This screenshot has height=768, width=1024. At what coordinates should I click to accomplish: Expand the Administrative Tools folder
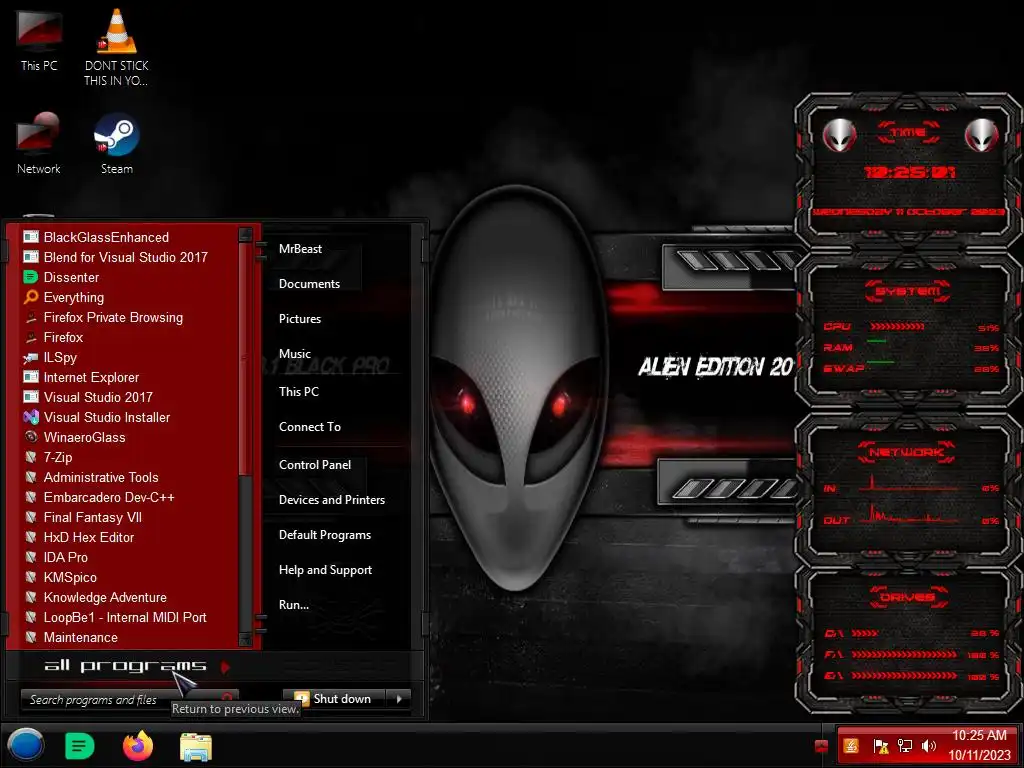[x=101, y=477]
